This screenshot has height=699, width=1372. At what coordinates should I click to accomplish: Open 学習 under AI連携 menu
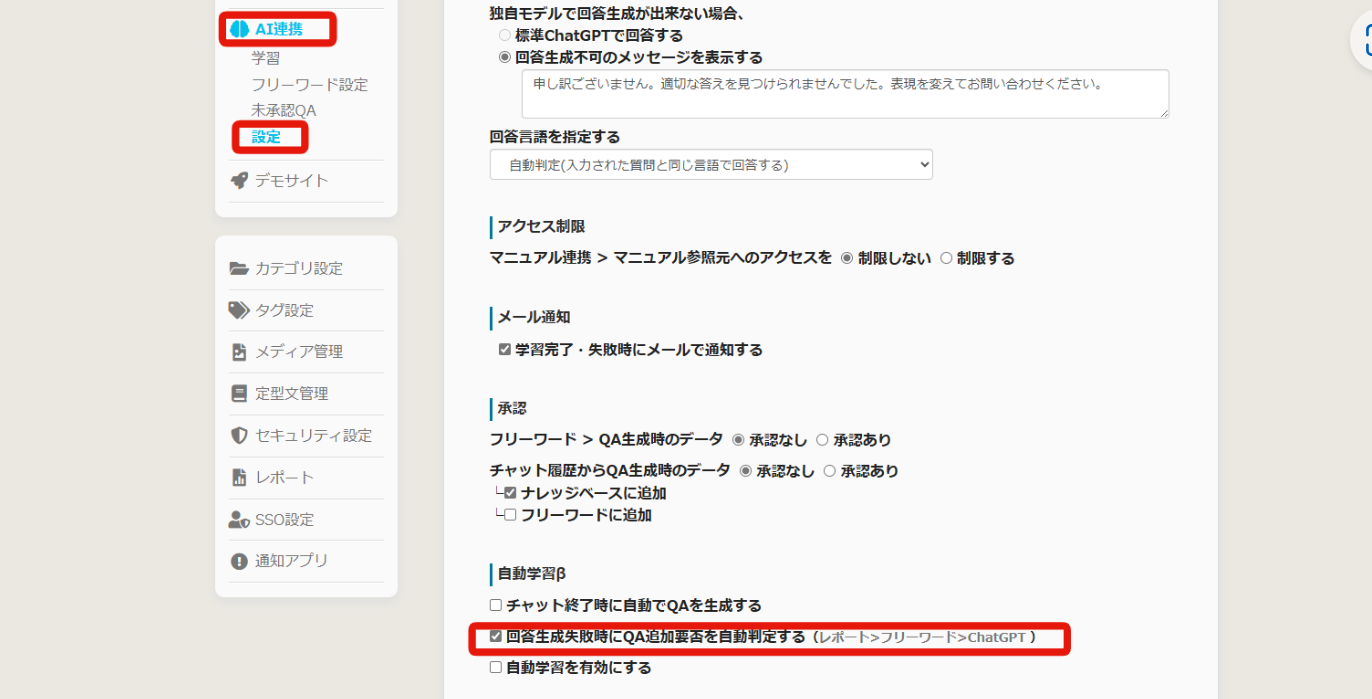[266, 58]
